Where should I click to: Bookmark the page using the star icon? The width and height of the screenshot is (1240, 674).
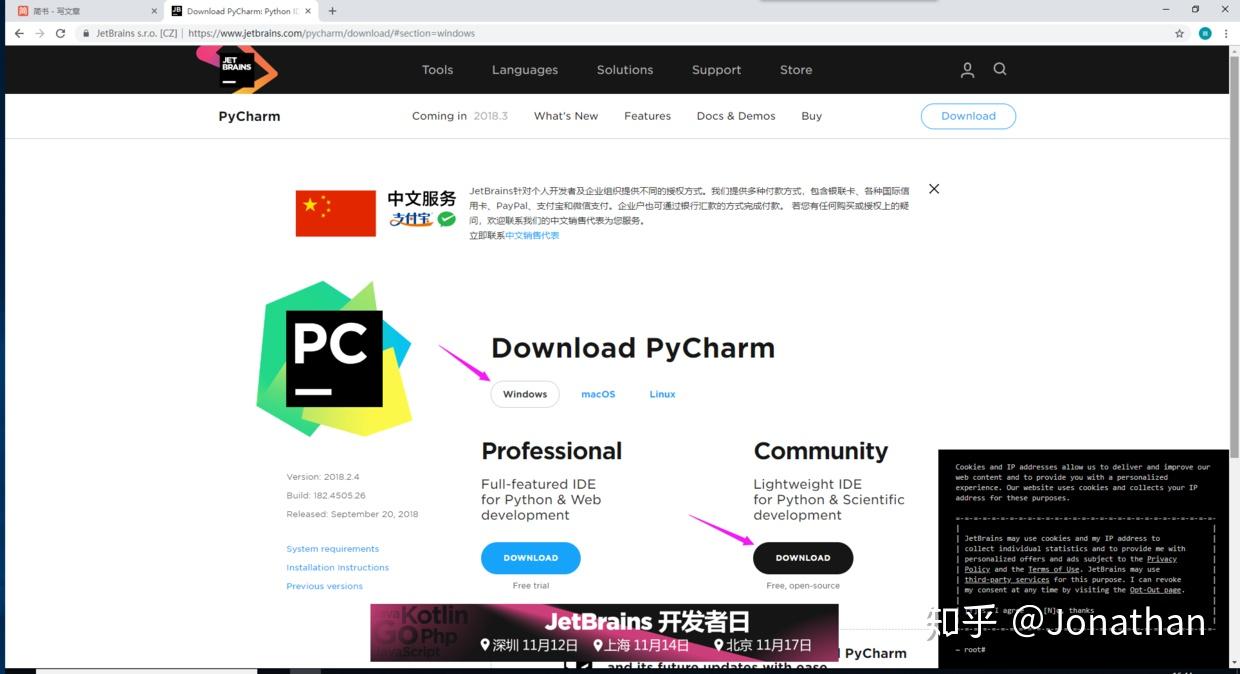(1179, 32)
